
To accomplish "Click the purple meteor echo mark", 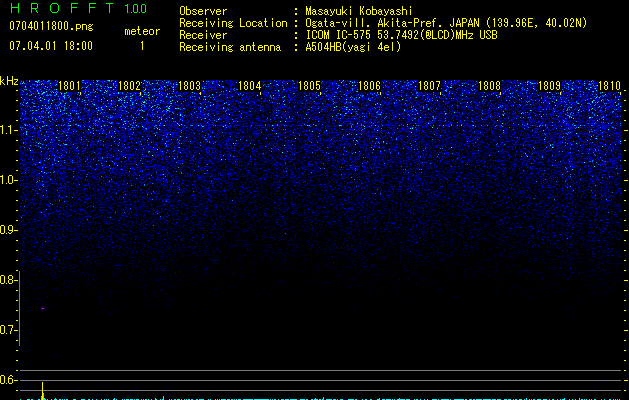I will 42,309.
